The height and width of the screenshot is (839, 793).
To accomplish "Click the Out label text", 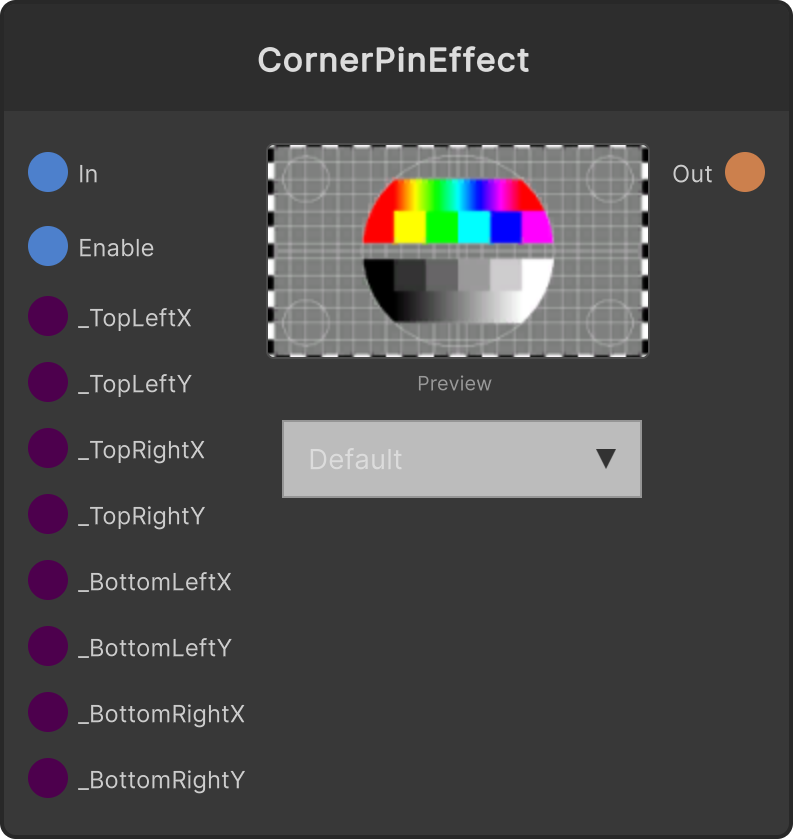I will tap(692, 174).
